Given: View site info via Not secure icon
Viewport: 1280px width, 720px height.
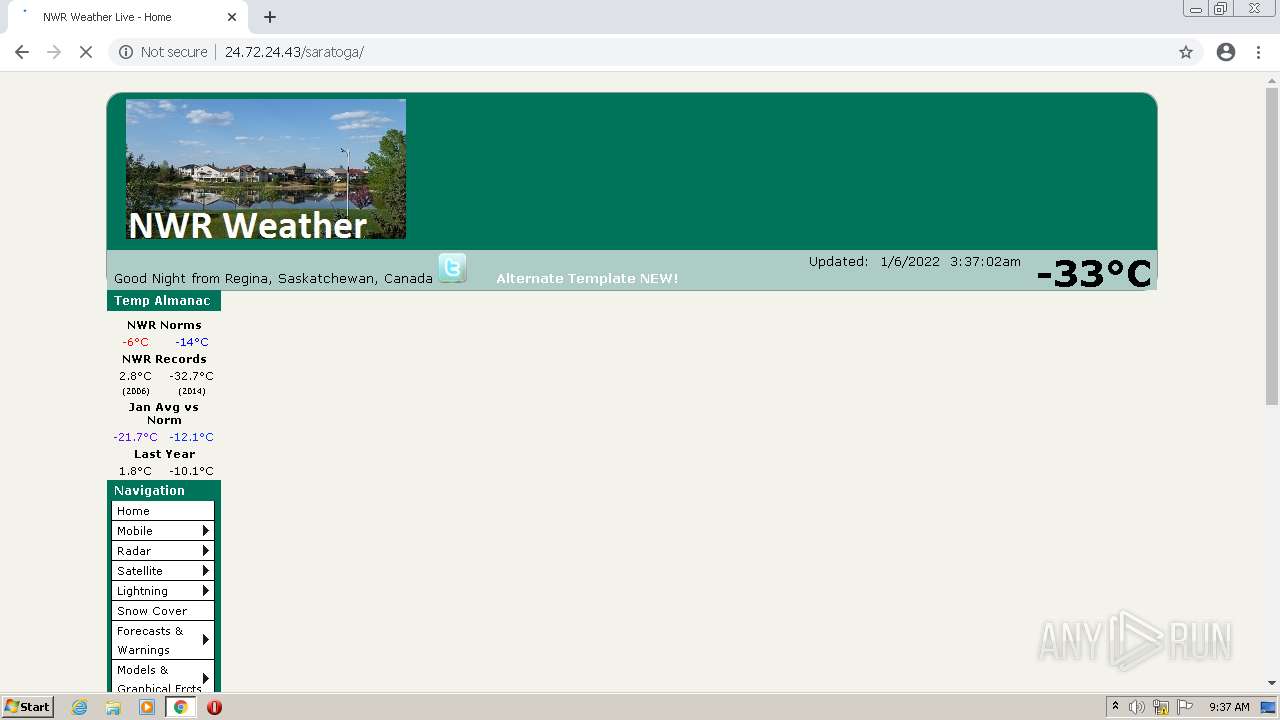Looking at the screenshot, I should (x=126, y=52).
